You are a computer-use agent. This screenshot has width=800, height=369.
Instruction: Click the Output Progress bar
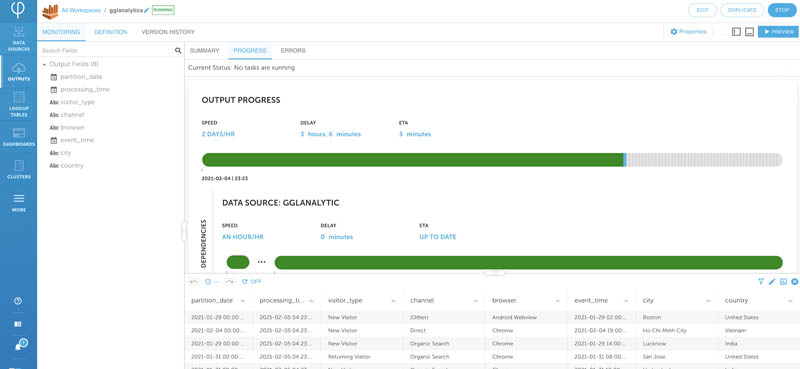click(492, 160)
